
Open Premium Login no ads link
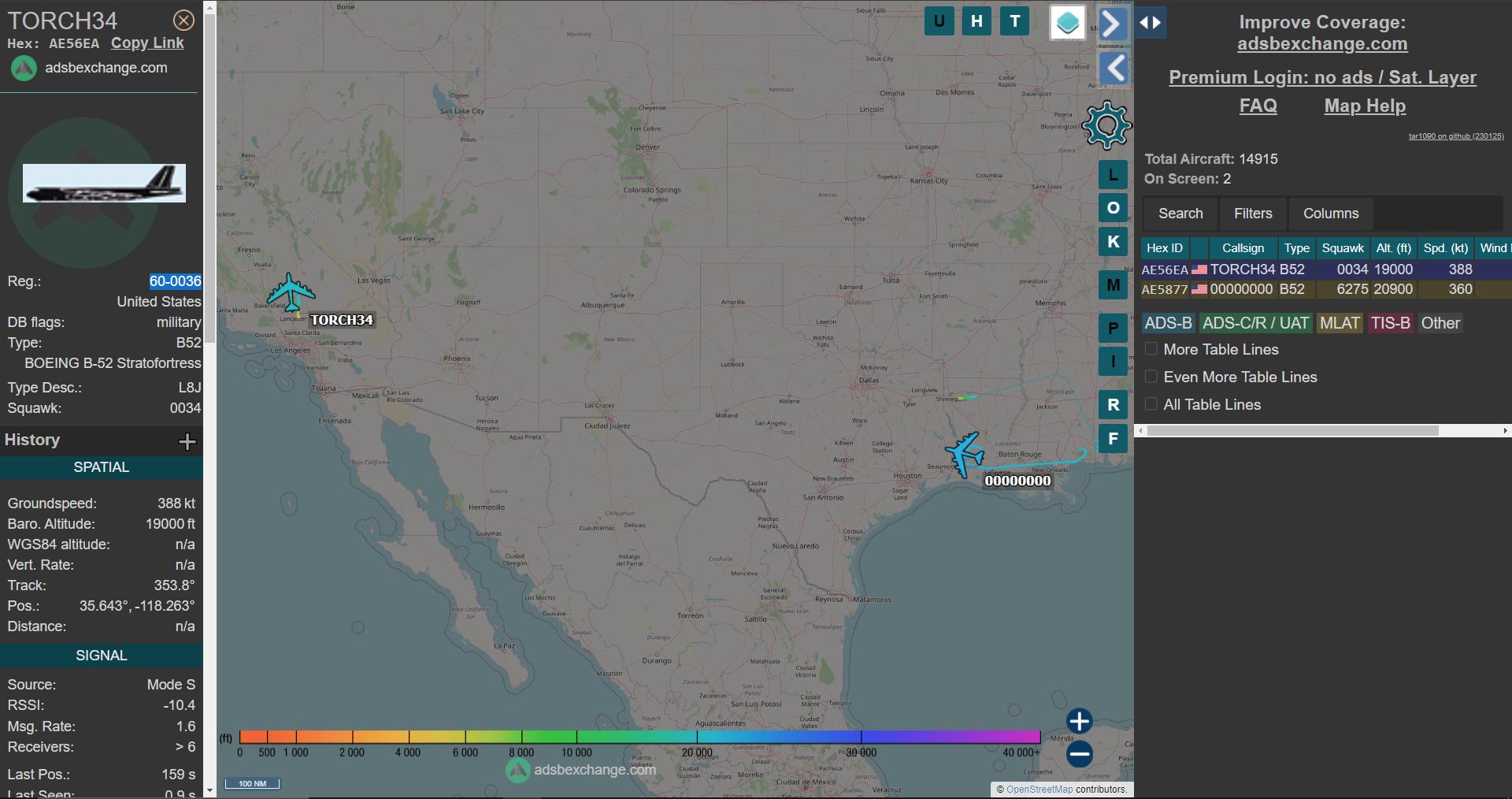[1322, 77]
